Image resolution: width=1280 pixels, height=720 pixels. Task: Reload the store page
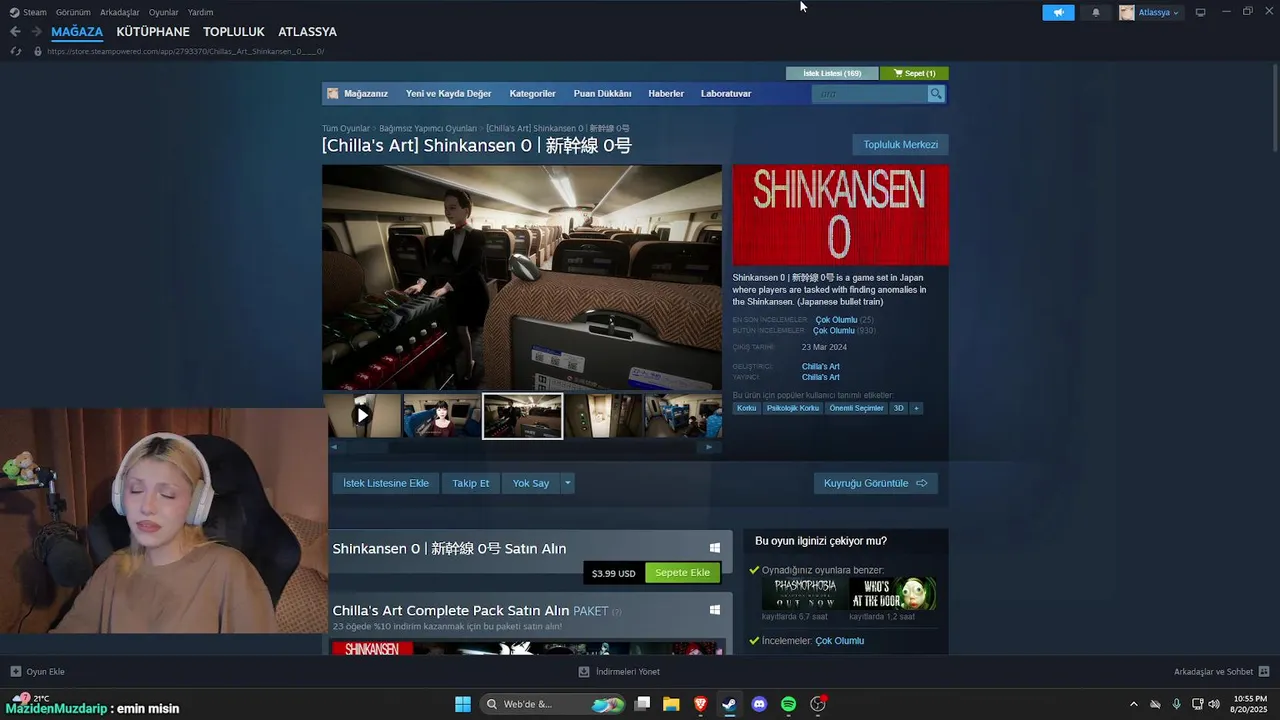[16, 51]
